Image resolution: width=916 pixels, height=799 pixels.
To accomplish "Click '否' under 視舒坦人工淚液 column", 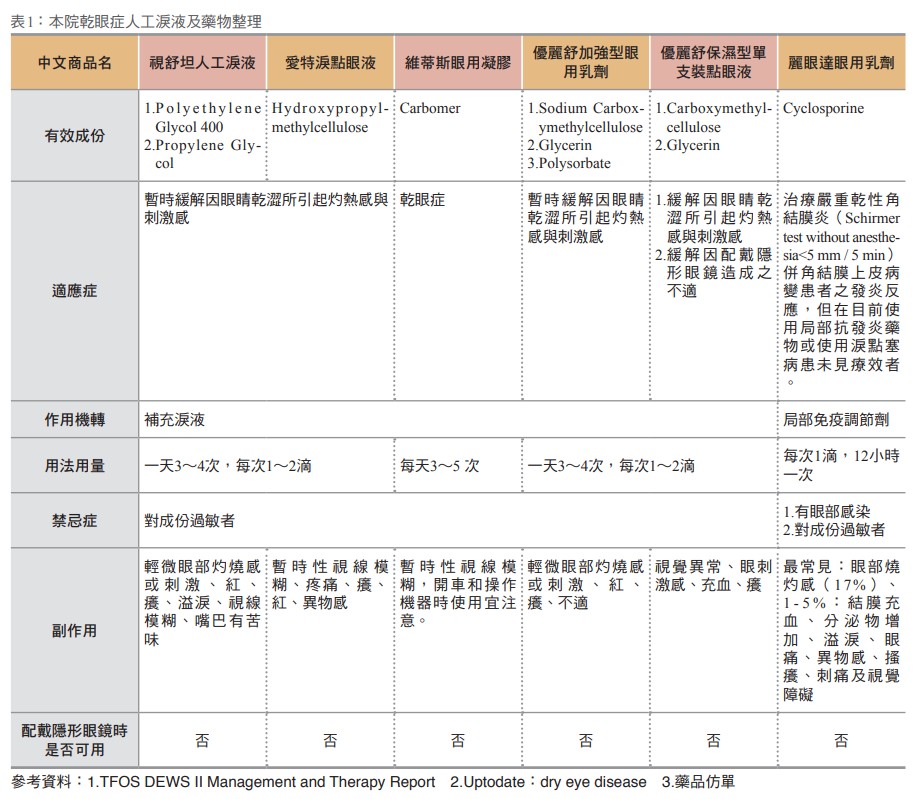I will 202,741.
